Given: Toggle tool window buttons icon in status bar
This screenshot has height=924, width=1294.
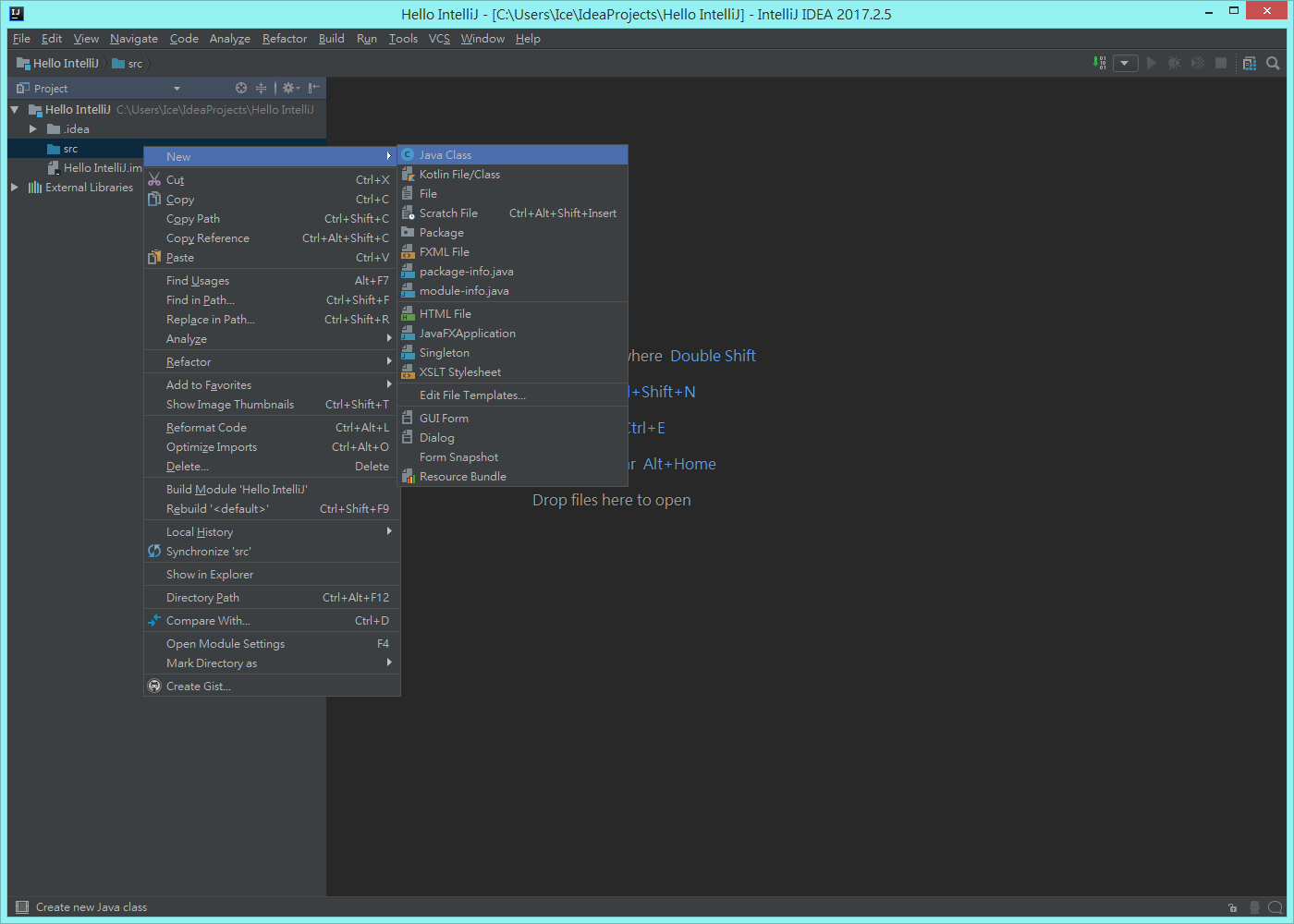Looking at the screenshot, I should pos(22,906).
